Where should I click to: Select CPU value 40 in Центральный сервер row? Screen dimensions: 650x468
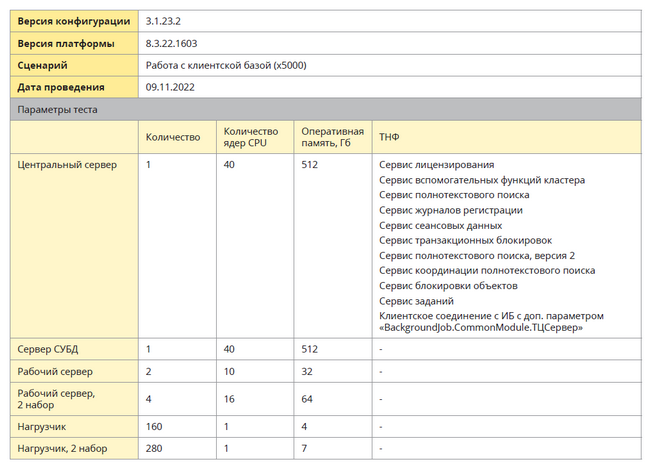[229, 165]
